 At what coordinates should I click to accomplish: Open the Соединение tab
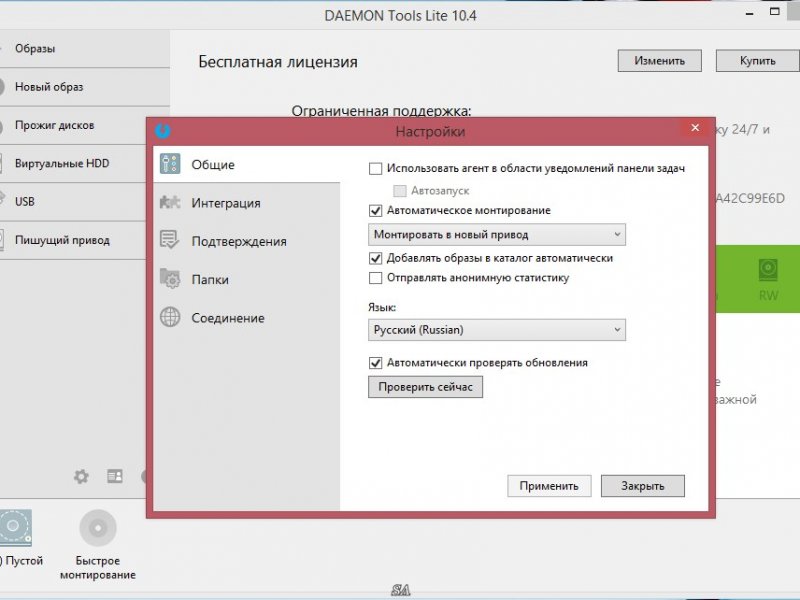click(x=247, y=317)
